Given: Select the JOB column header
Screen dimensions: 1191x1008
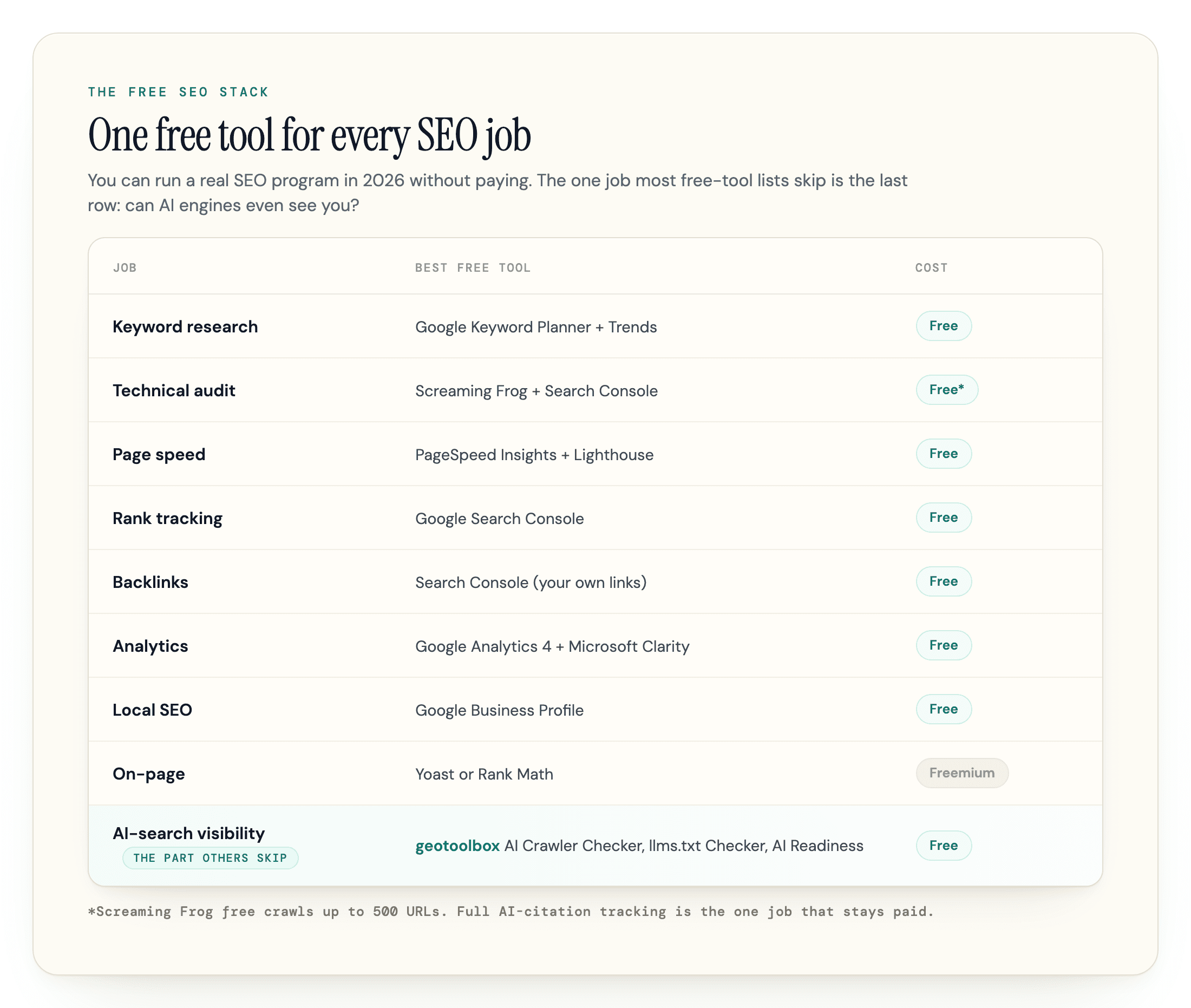Looking at the screenshot, I should point(125,267).
